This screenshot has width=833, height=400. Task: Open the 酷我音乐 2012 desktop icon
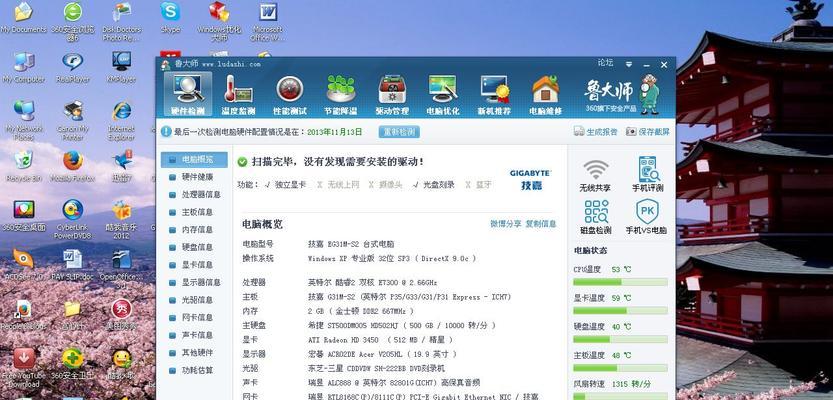tap(122, 219)
